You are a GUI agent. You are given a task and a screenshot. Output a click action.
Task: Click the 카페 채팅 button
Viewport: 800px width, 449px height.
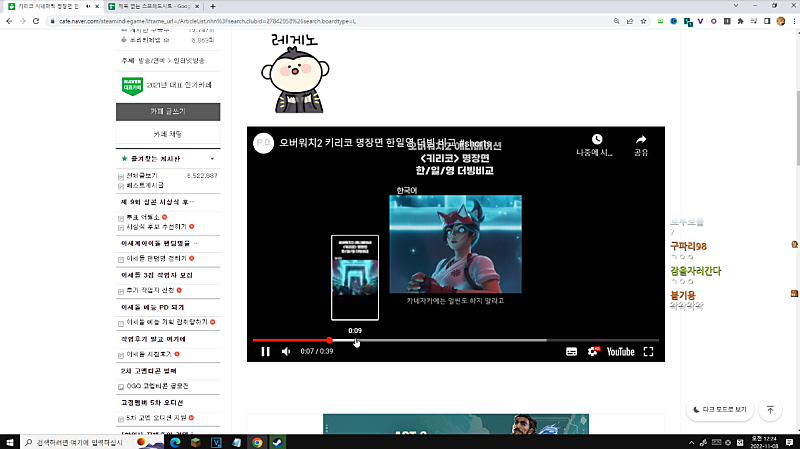coord(168,135)
